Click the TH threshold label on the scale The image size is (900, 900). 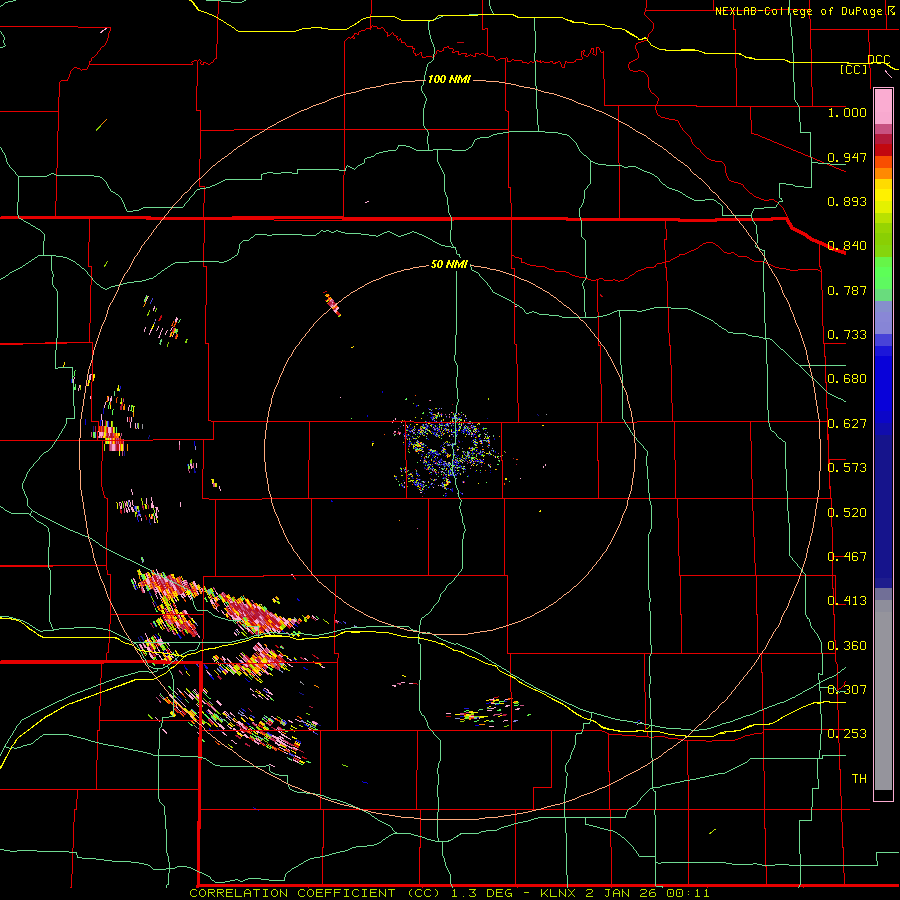click(x=859, y=779)
